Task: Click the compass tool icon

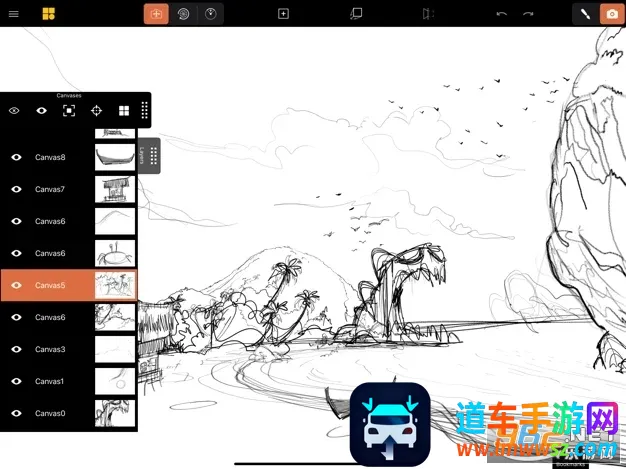Action: tap(210, 14)
